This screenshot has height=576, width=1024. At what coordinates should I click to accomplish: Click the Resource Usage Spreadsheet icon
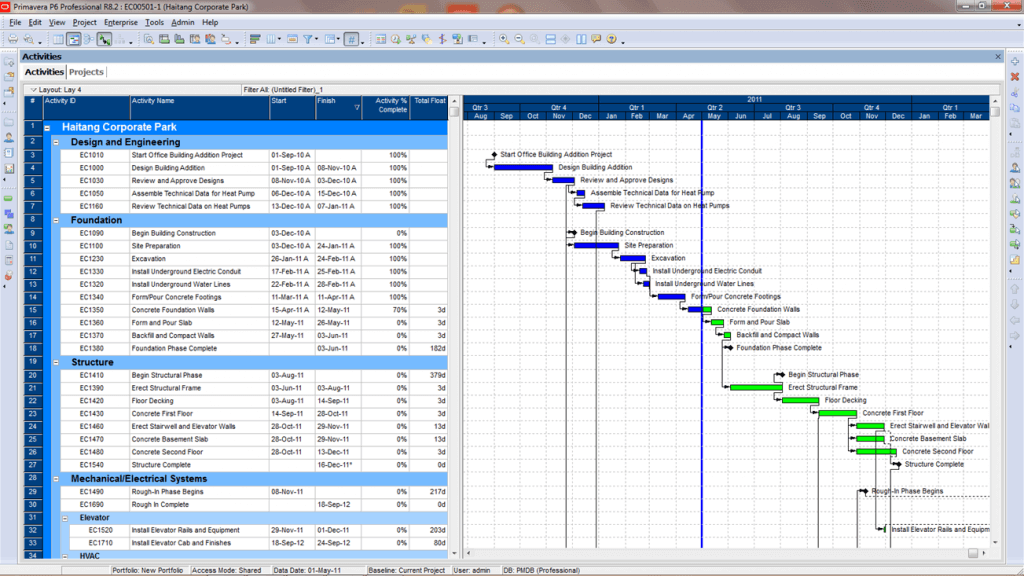(x=195, y=40)
